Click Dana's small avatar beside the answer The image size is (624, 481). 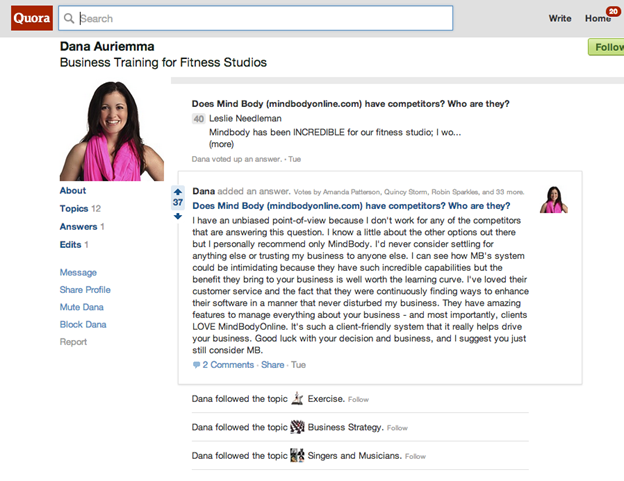554,199
